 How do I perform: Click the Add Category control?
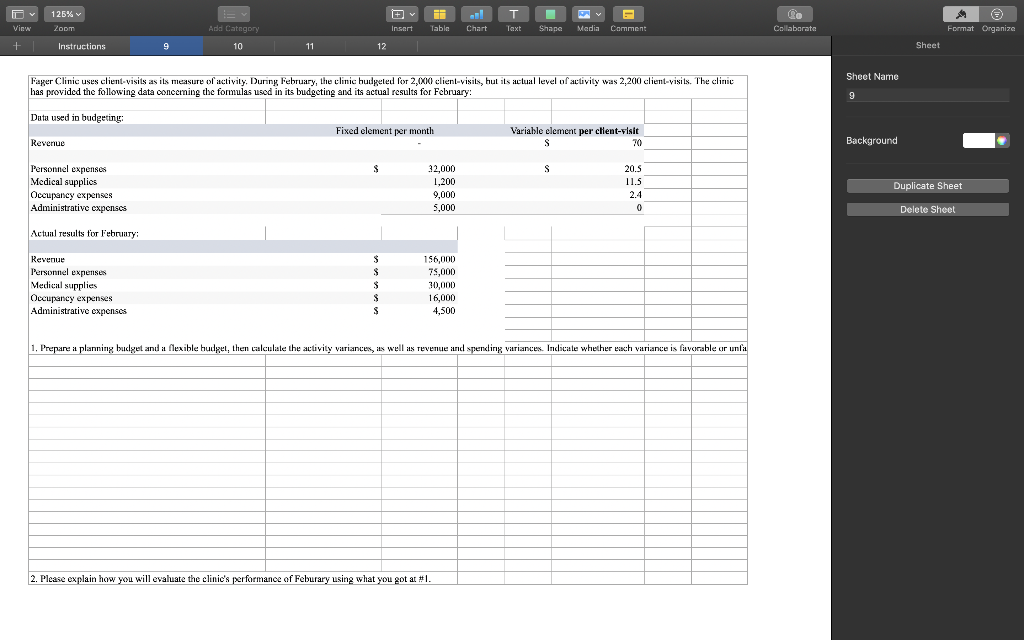(x=234, y=15)
